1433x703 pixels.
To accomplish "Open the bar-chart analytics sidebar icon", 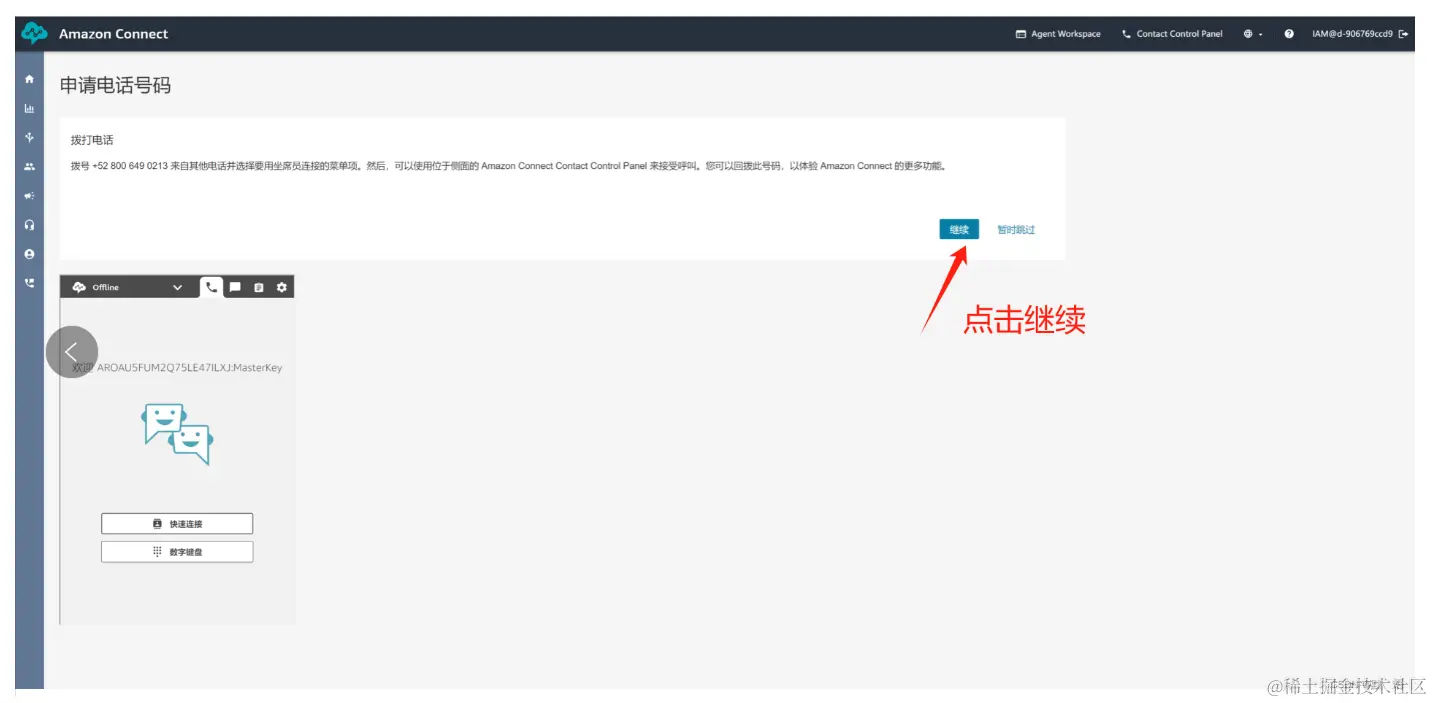I will pos(29,108).
